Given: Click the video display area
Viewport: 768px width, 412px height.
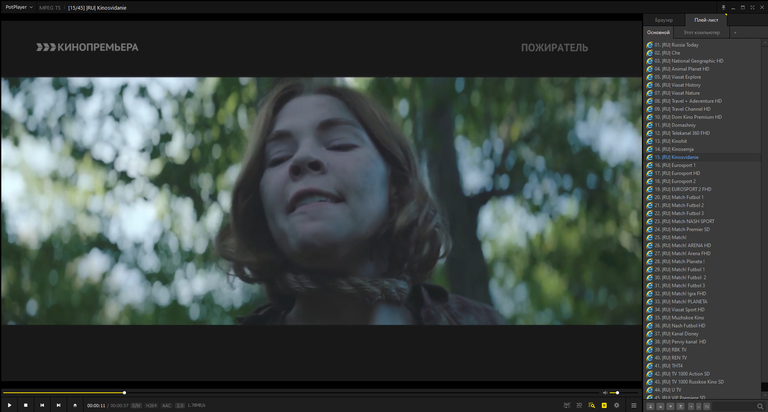Looking at the screenshot, I should pyautogui.click(x=321, y=200).
